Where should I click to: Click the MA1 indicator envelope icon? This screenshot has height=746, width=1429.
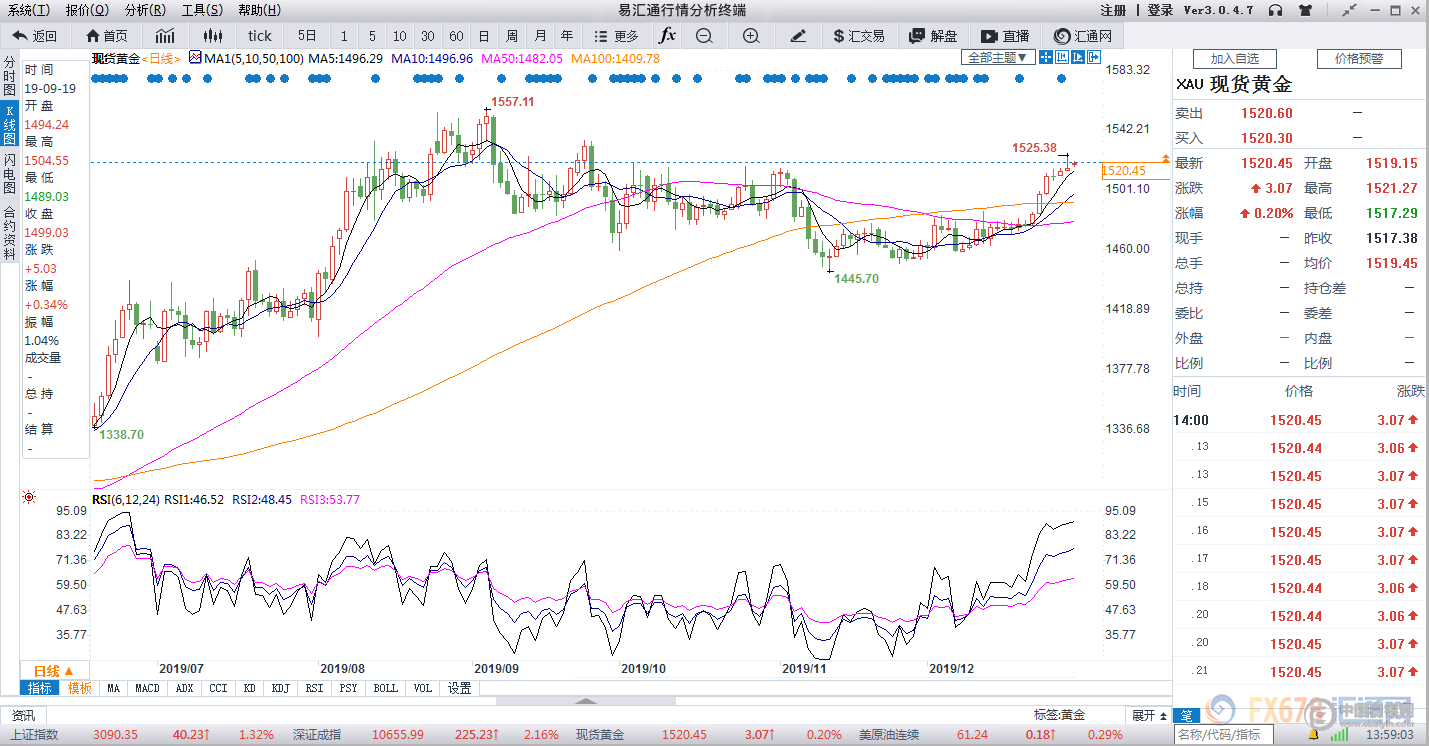coord(195,58)
